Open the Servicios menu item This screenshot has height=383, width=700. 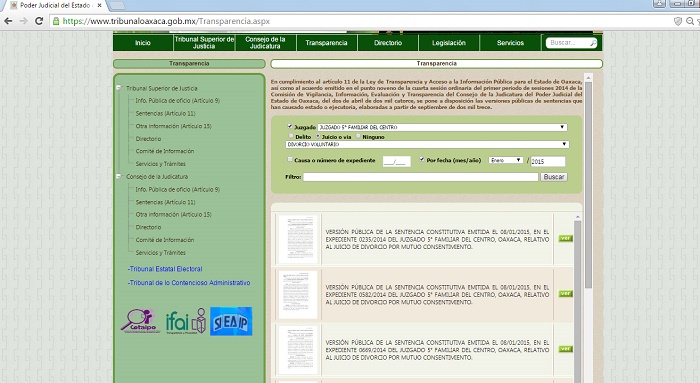click(510, 43)
